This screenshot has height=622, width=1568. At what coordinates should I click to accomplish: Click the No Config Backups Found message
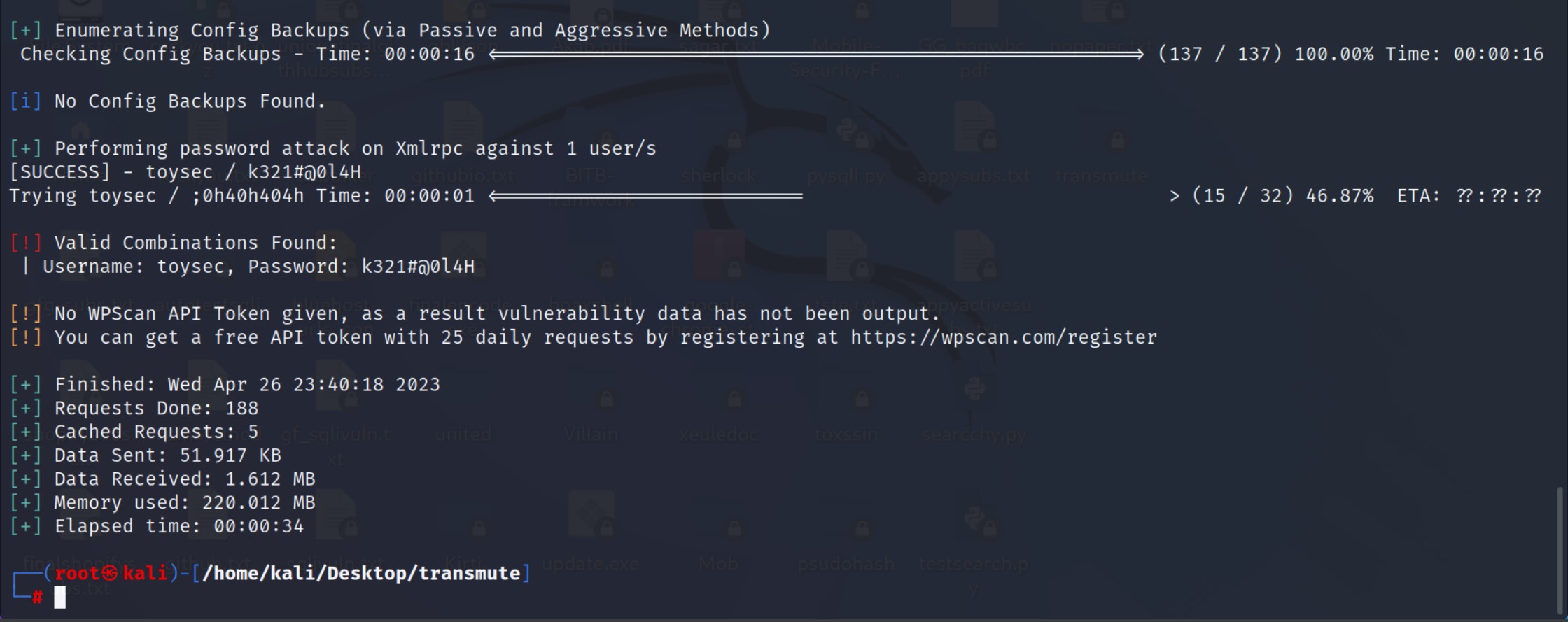point(190,101)
